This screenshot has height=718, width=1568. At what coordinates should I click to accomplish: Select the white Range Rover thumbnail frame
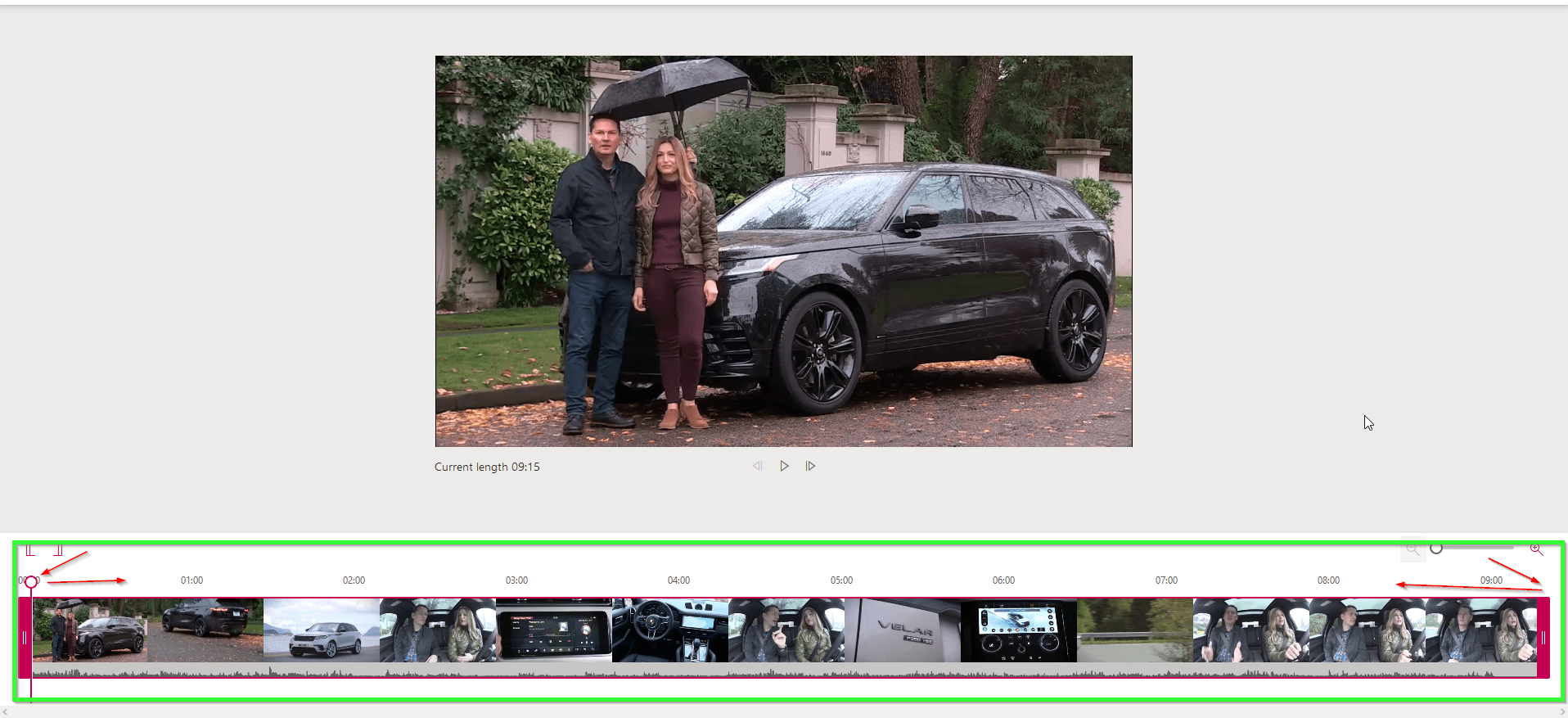tap(322, 630)
